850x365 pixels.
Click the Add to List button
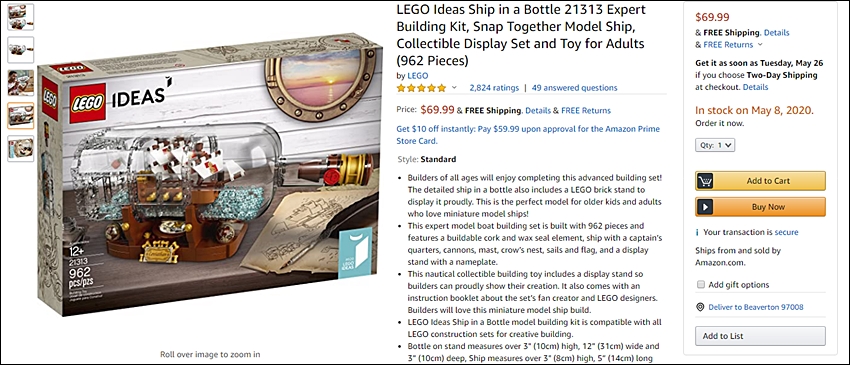point(760,336)
